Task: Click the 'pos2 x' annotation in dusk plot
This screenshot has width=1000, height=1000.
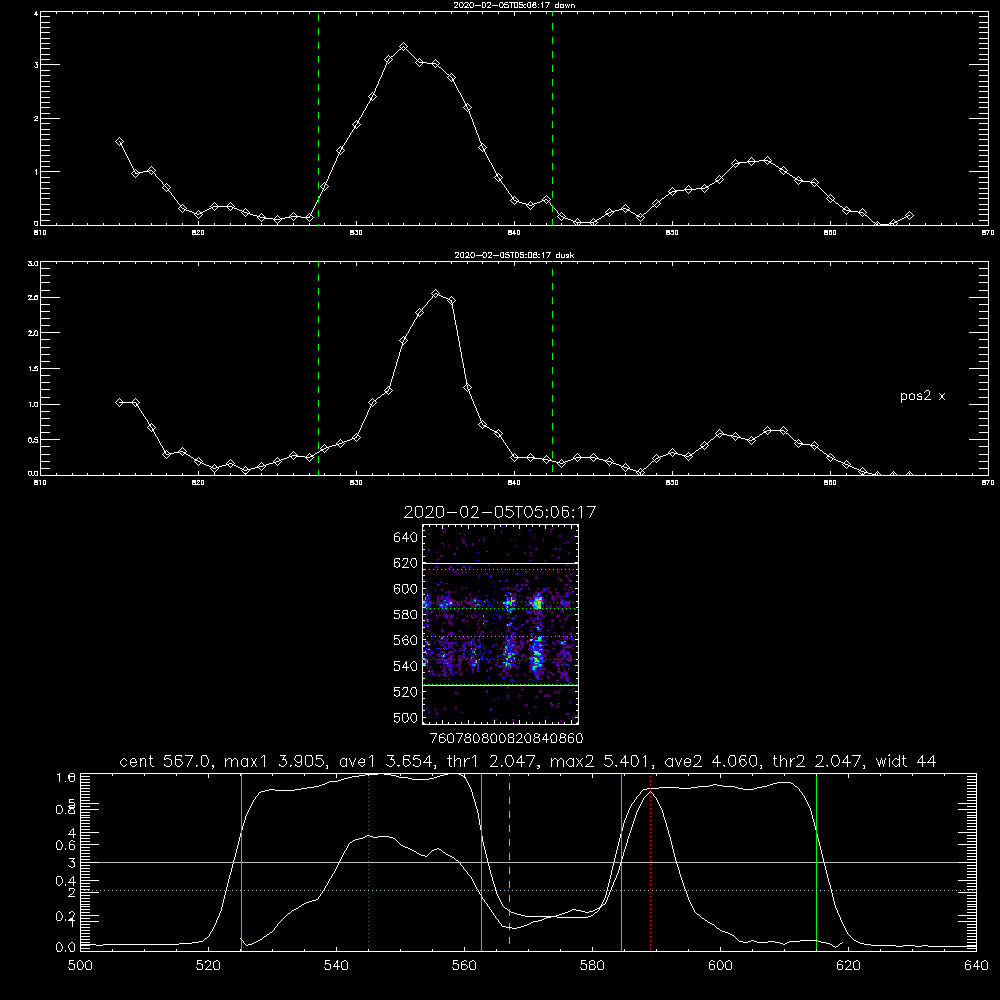Action: (922, 396)
